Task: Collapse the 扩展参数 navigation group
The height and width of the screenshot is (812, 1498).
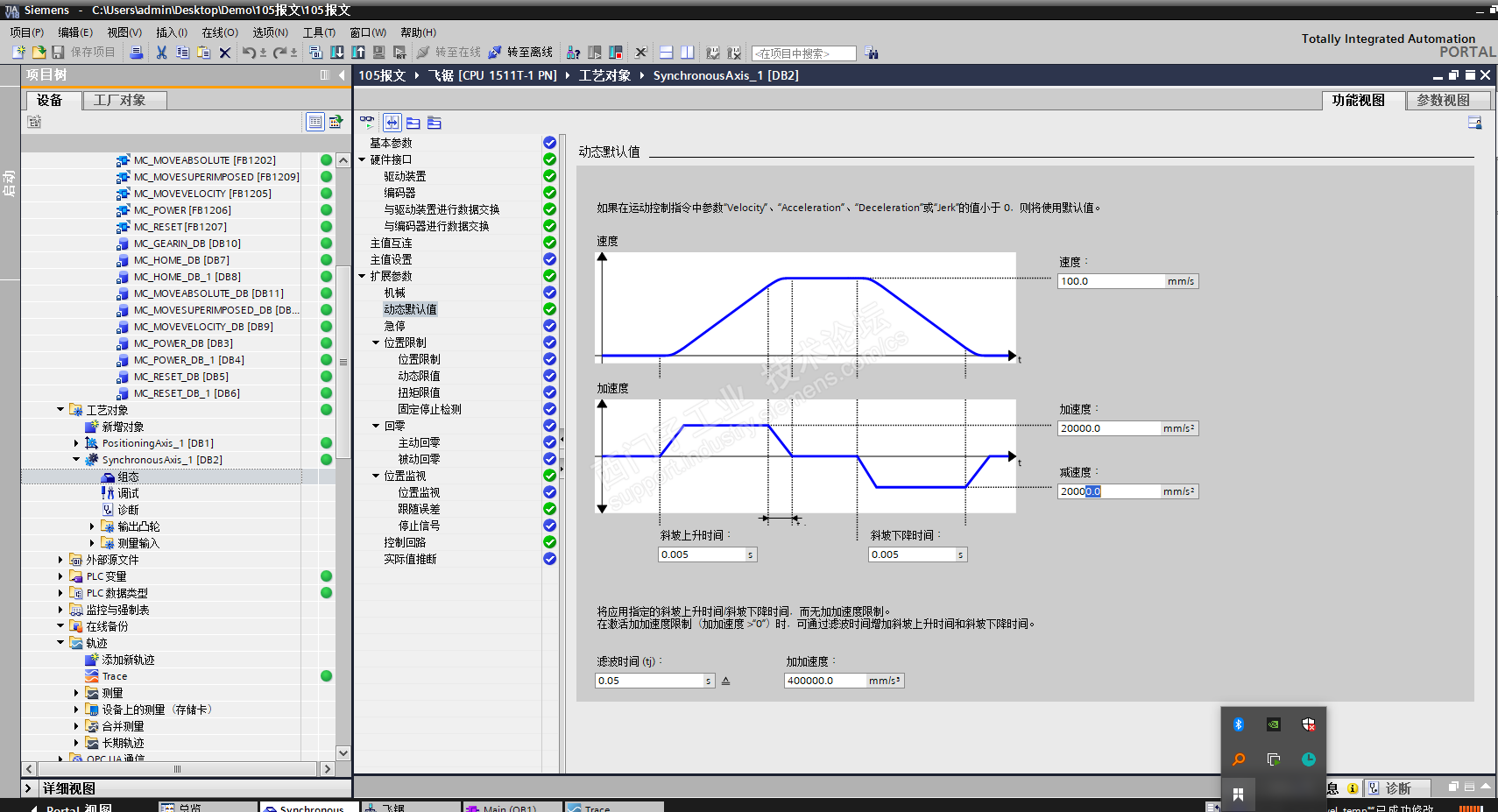Action: [x=362, y=276]
